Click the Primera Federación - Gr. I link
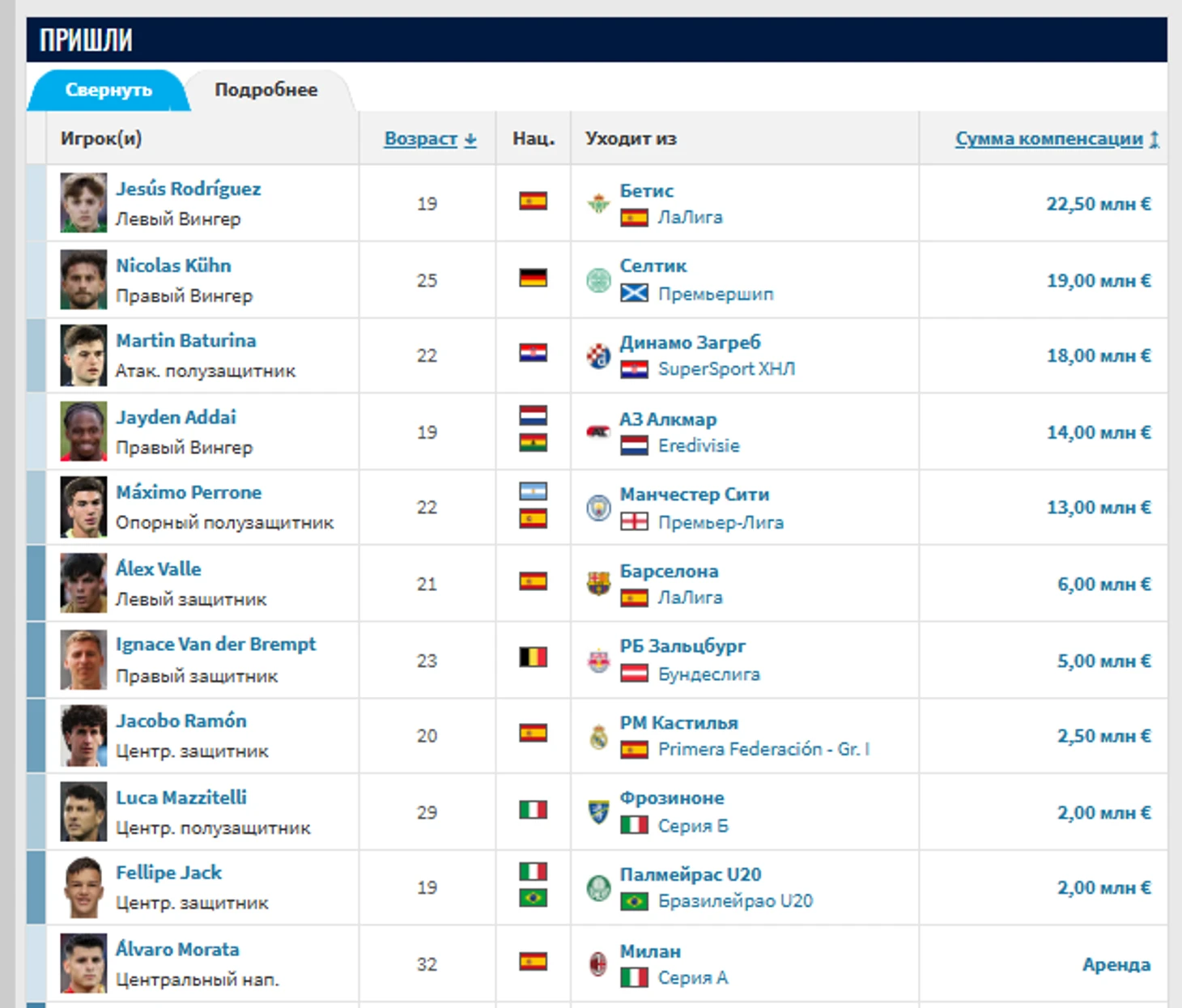This screenshot has width=1182, height=1008. (764, 749)
